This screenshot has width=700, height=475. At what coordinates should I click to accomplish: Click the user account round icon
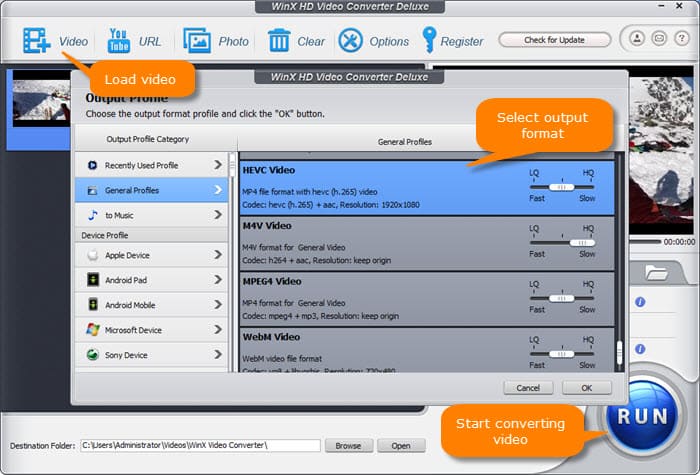[x=637, y=38]
